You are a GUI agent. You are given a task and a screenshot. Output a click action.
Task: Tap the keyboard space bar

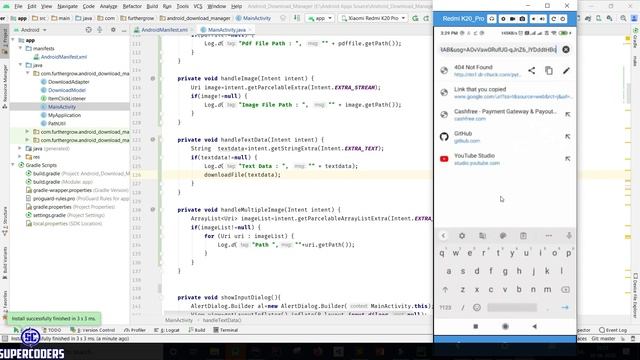512,307
